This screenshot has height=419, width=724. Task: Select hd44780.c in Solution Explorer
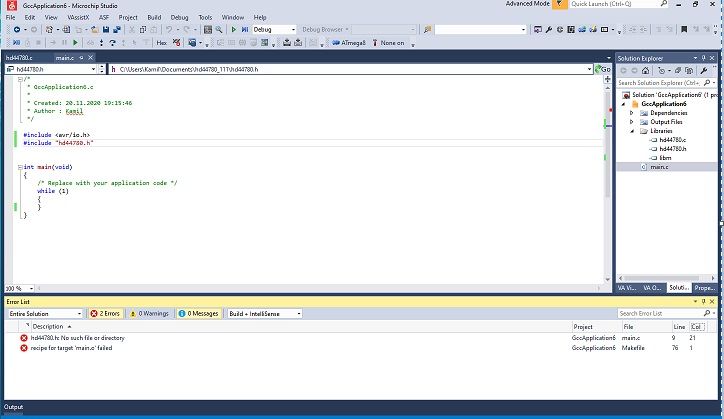click(673, 140)
